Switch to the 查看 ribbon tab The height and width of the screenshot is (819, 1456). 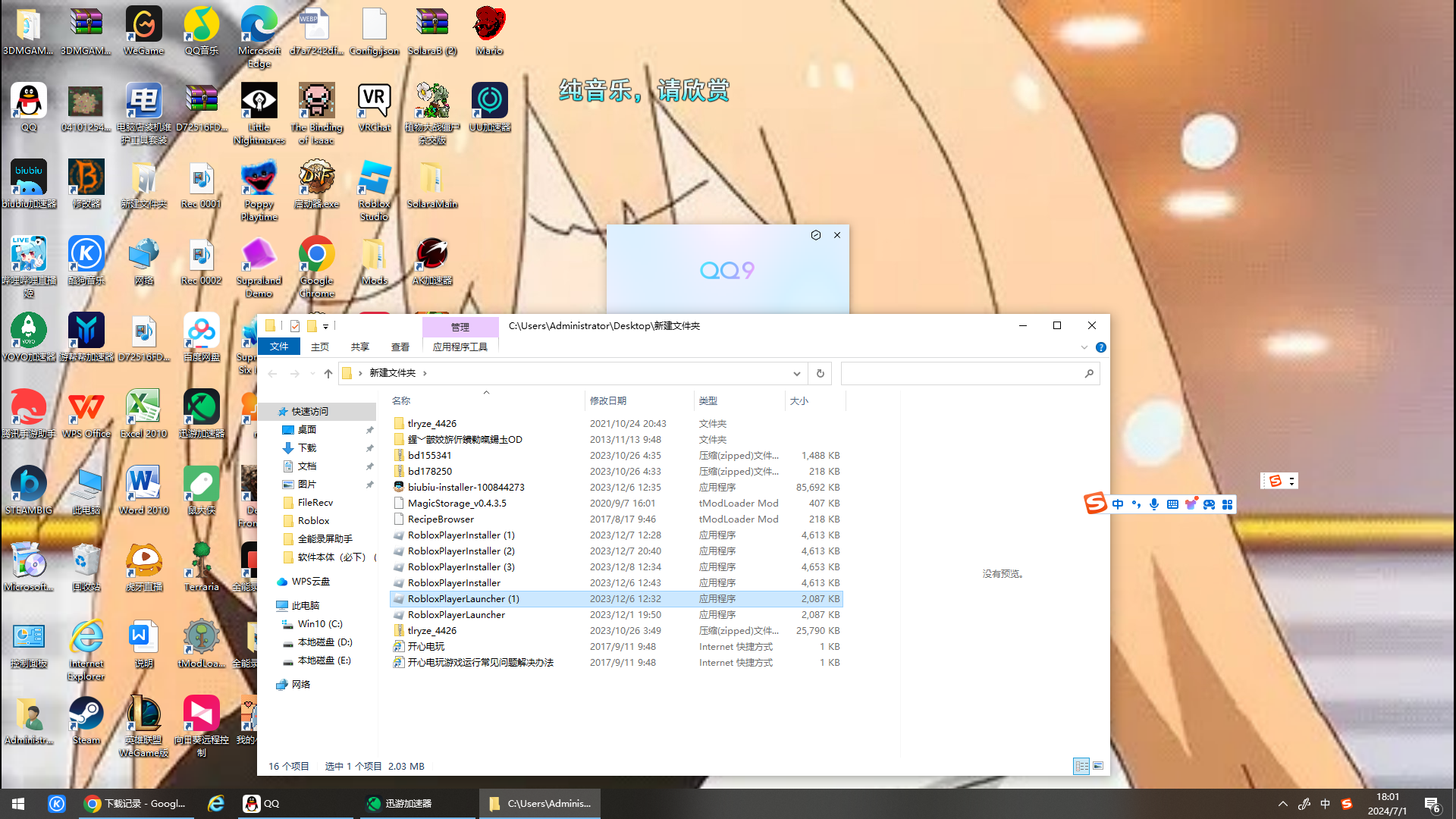tap(400, 347)
